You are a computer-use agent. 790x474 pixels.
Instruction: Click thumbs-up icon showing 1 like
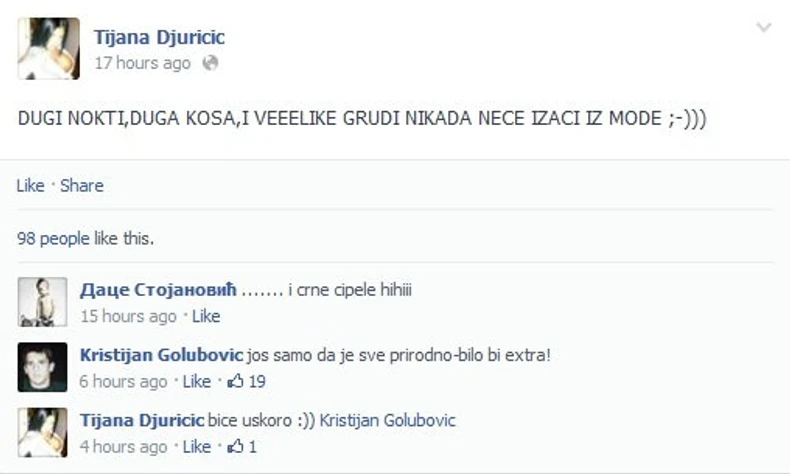tap(235, 446)
